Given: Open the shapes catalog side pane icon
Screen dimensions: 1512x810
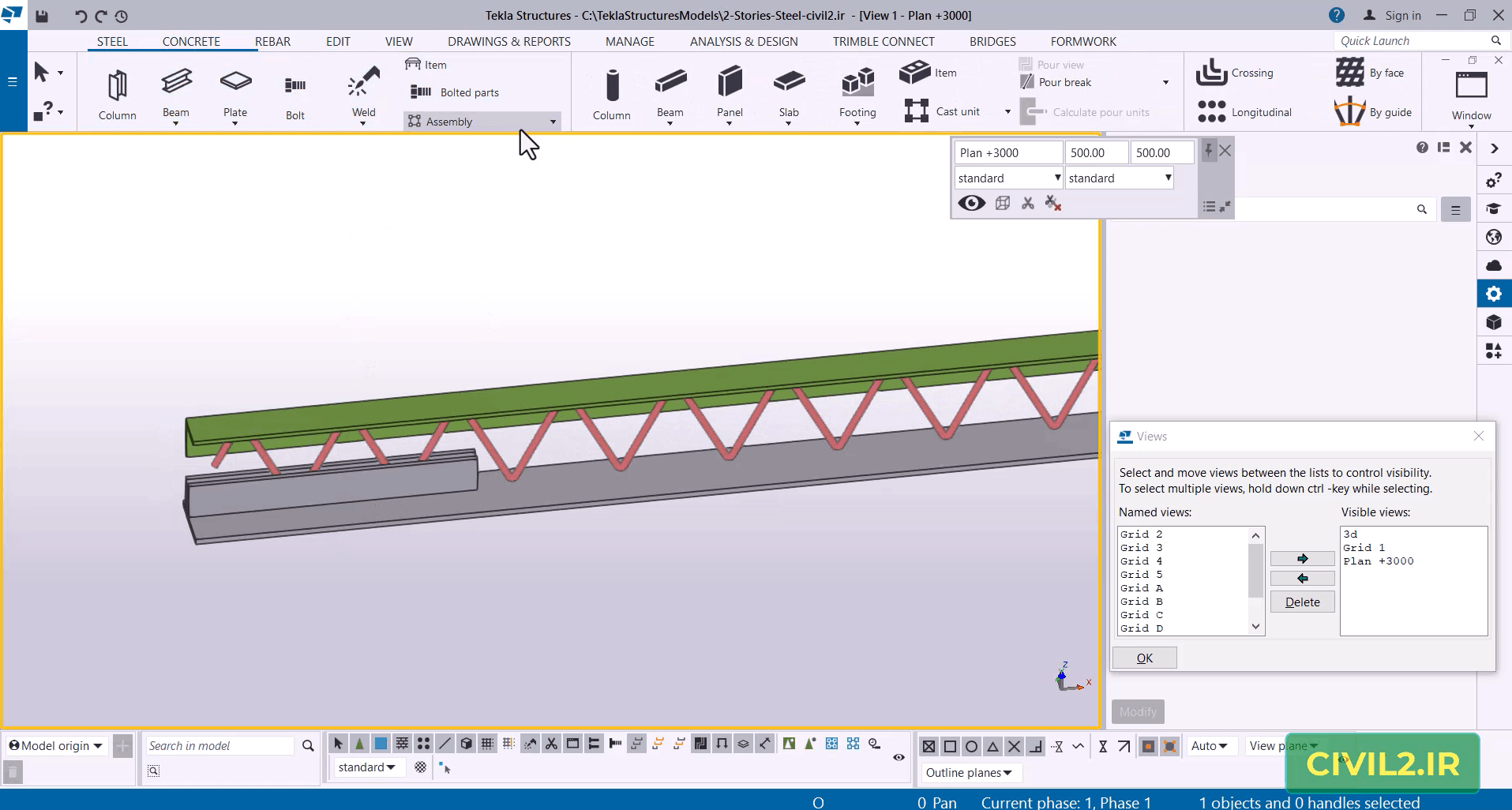Looking at the screenshot, I should 1494,351.
